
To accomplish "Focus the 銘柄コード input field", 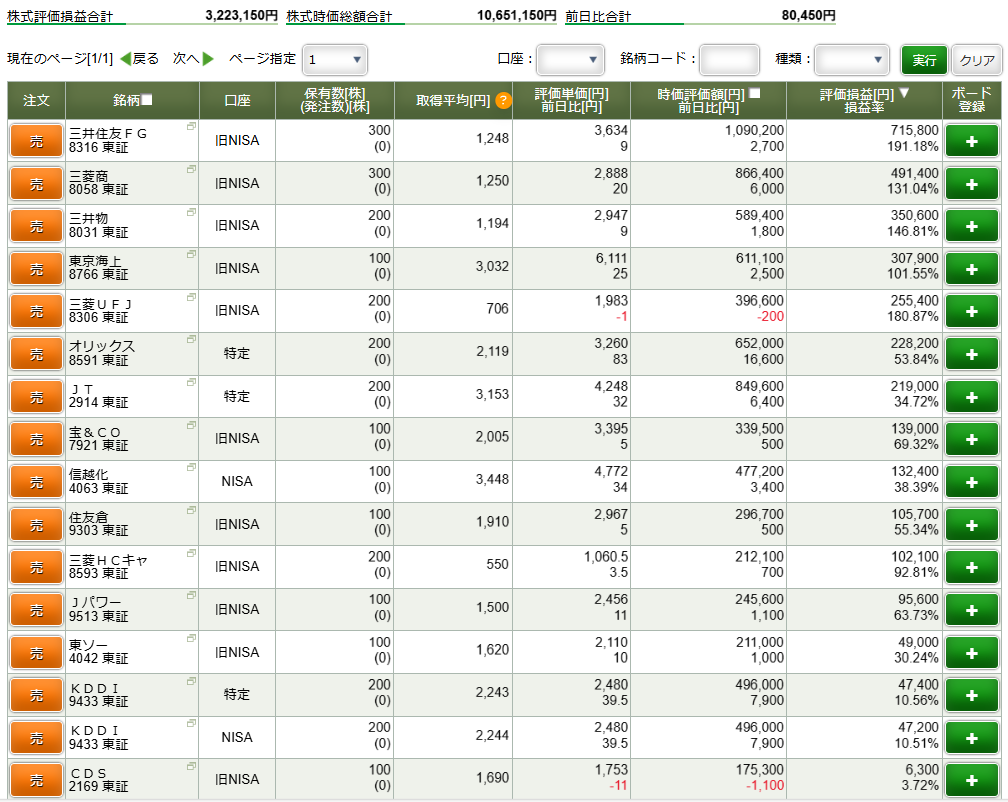I will [729, 60].
